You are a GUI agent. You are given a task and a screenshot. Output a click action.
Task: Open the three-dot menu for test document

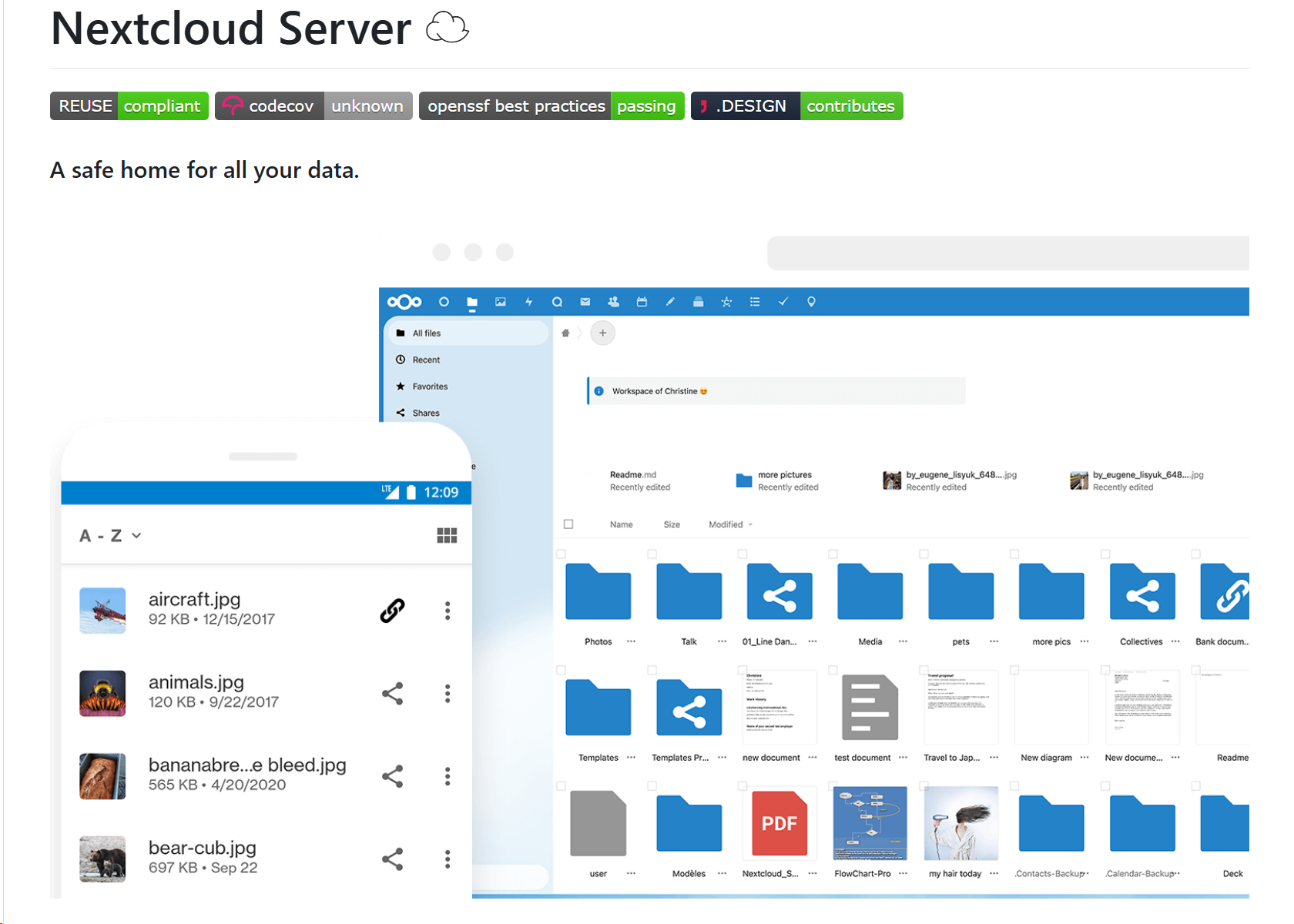point(903,758)
